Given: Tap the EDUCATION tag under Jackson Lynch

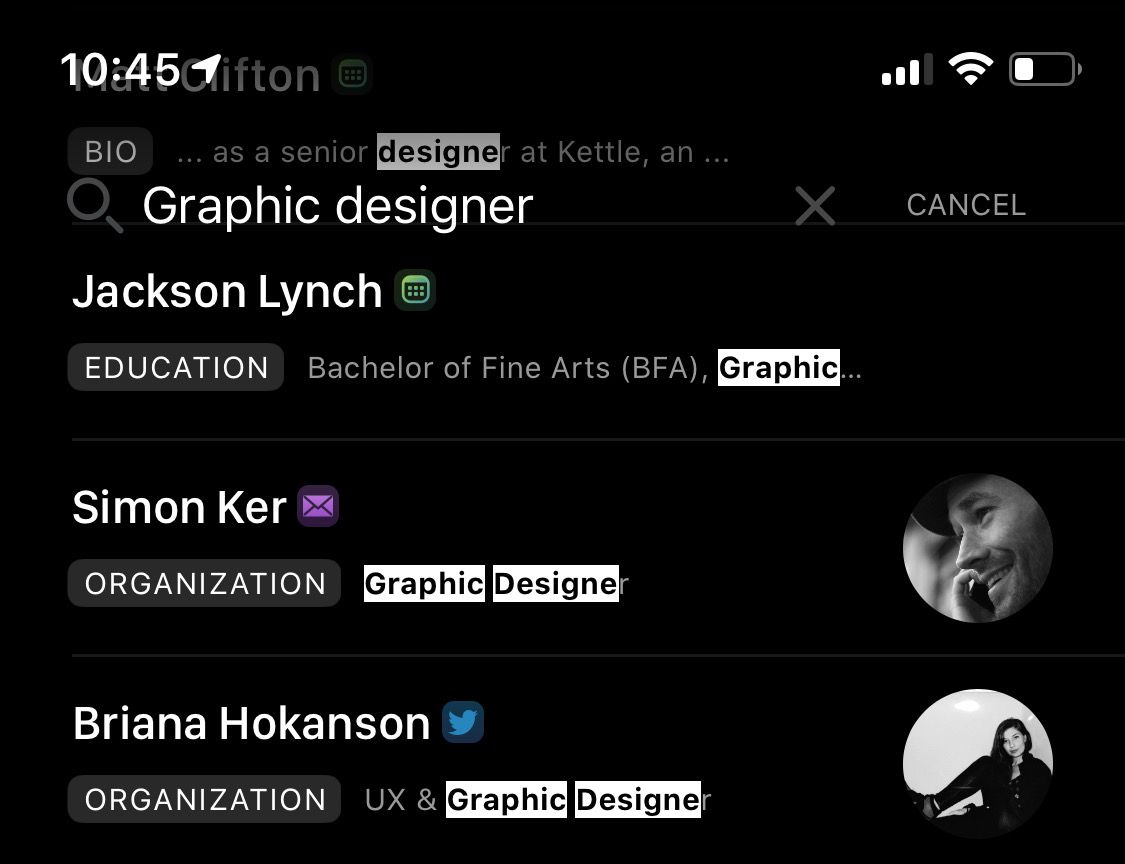Looking at the screenshot, I should point(176,368).
